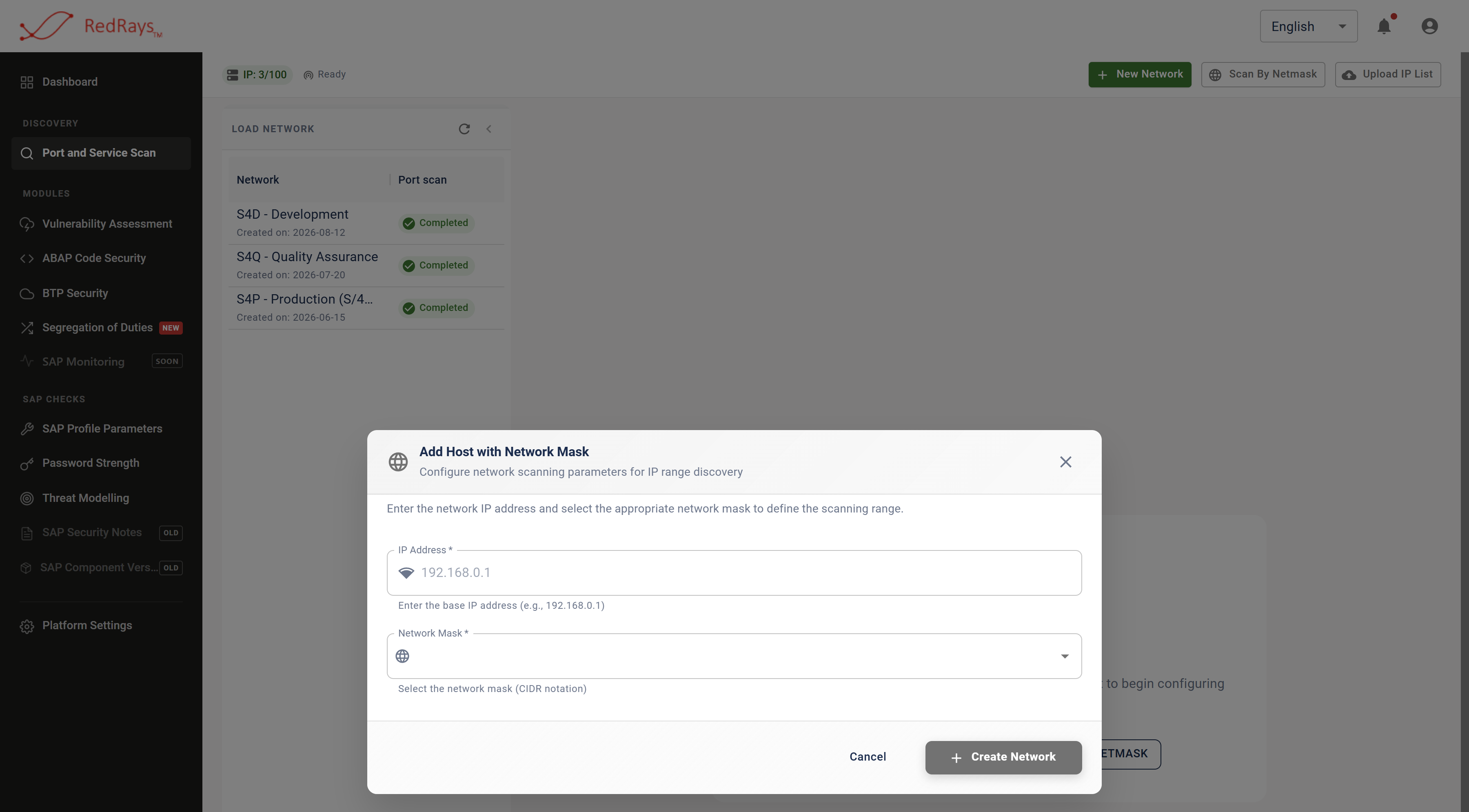Open Platform Settings
1469x812 pixels.
click(x=102, y=626)
